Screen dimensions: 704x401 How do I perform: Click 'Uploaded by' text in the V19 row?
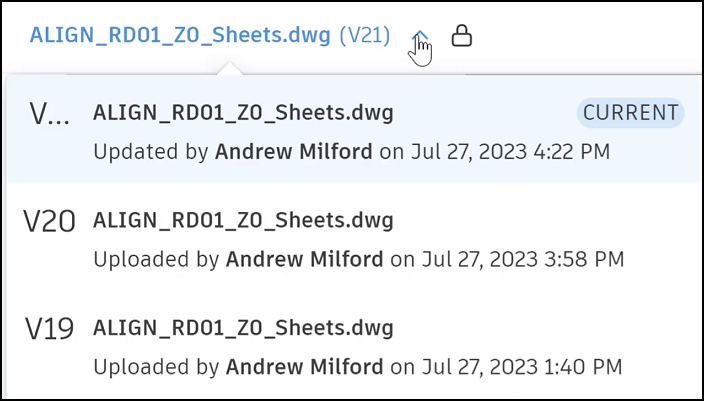coord(155,367)
